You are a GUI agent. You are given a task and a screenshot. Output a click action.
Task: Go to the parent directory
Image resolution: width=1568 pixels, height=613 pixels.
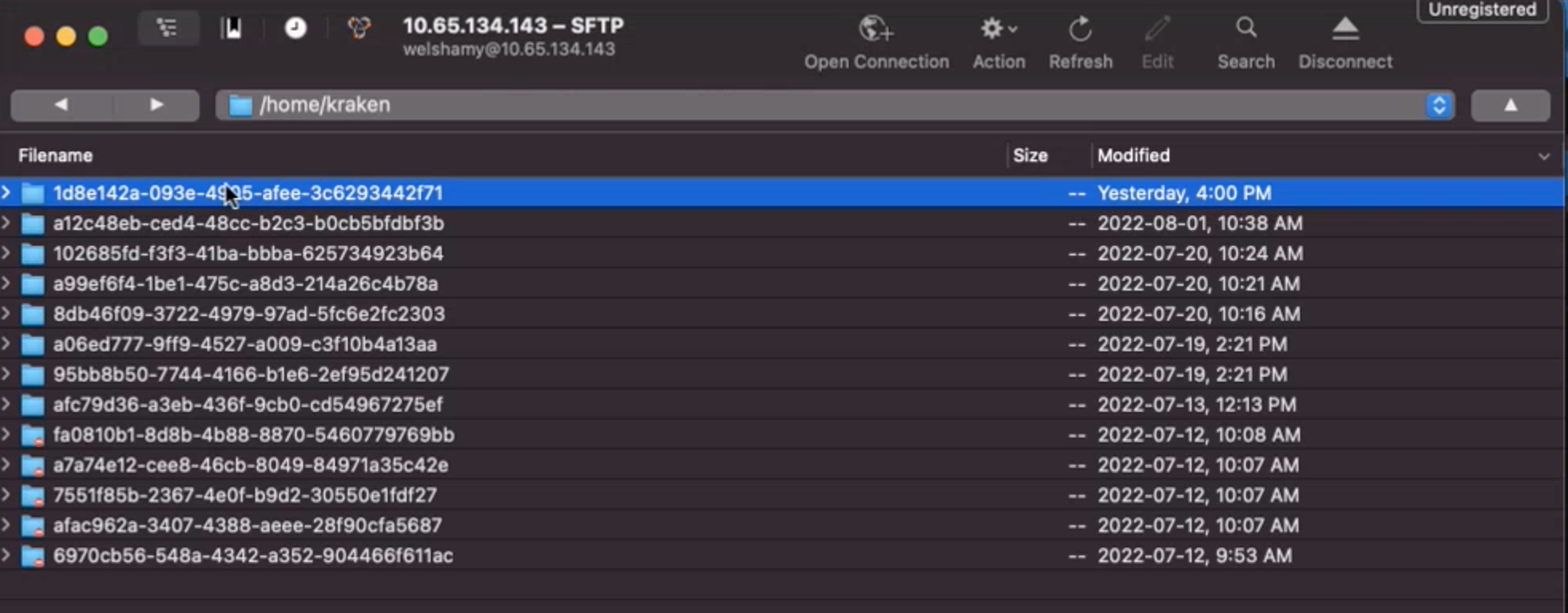pos(1510,105)
